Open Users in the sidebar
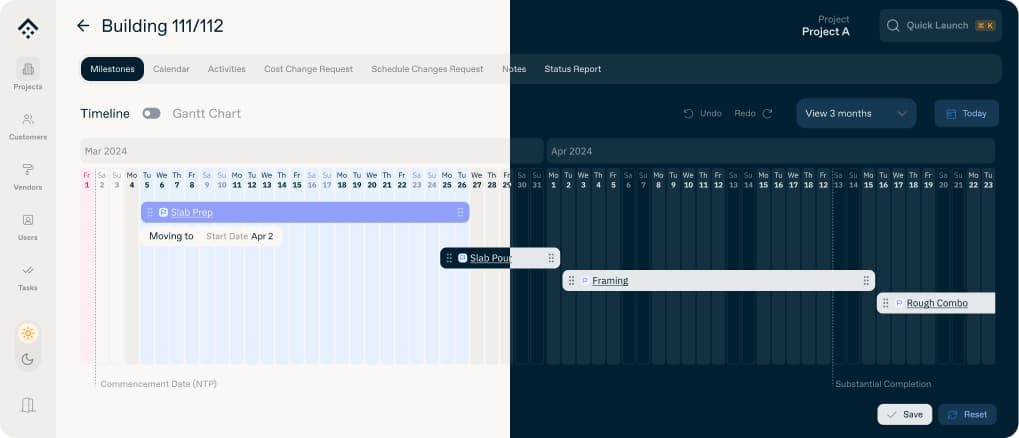Viewport: 1019px width, 438px height. pos(28,226)
